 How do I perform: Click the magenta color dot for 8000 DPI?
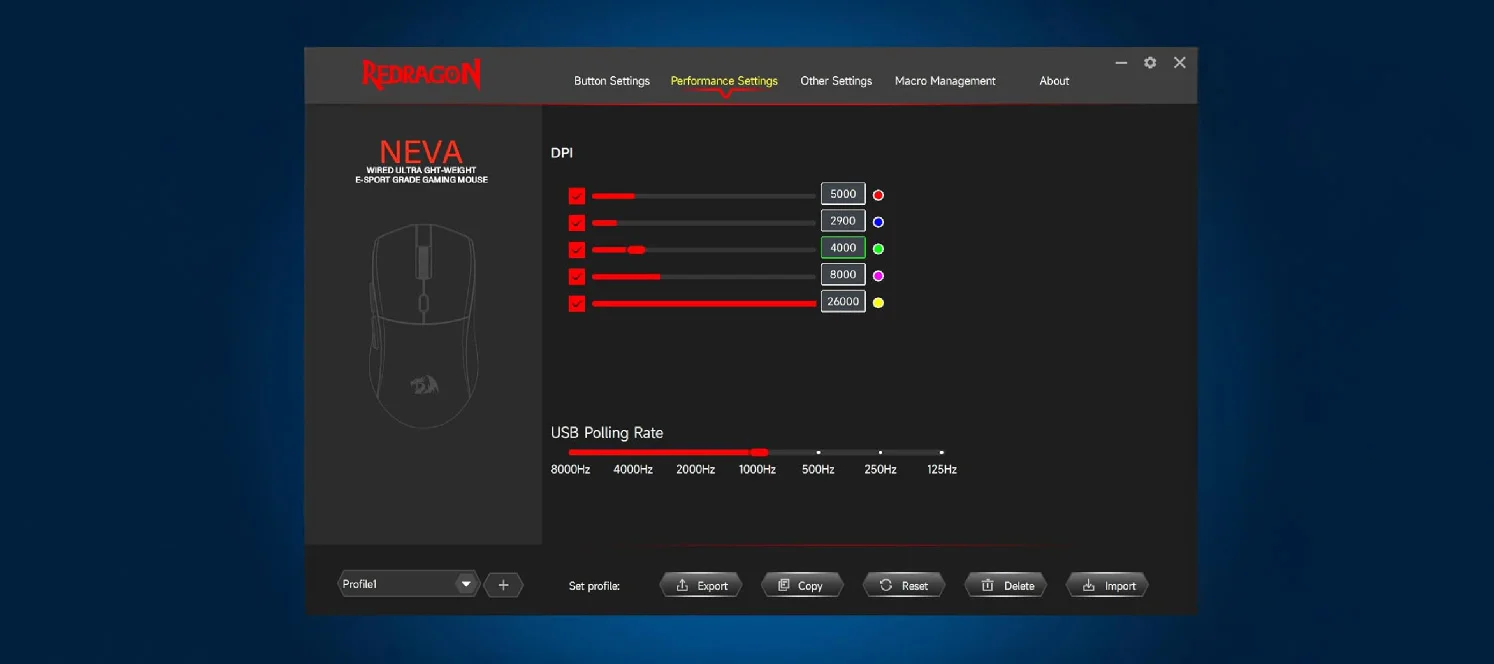[879, 276]
